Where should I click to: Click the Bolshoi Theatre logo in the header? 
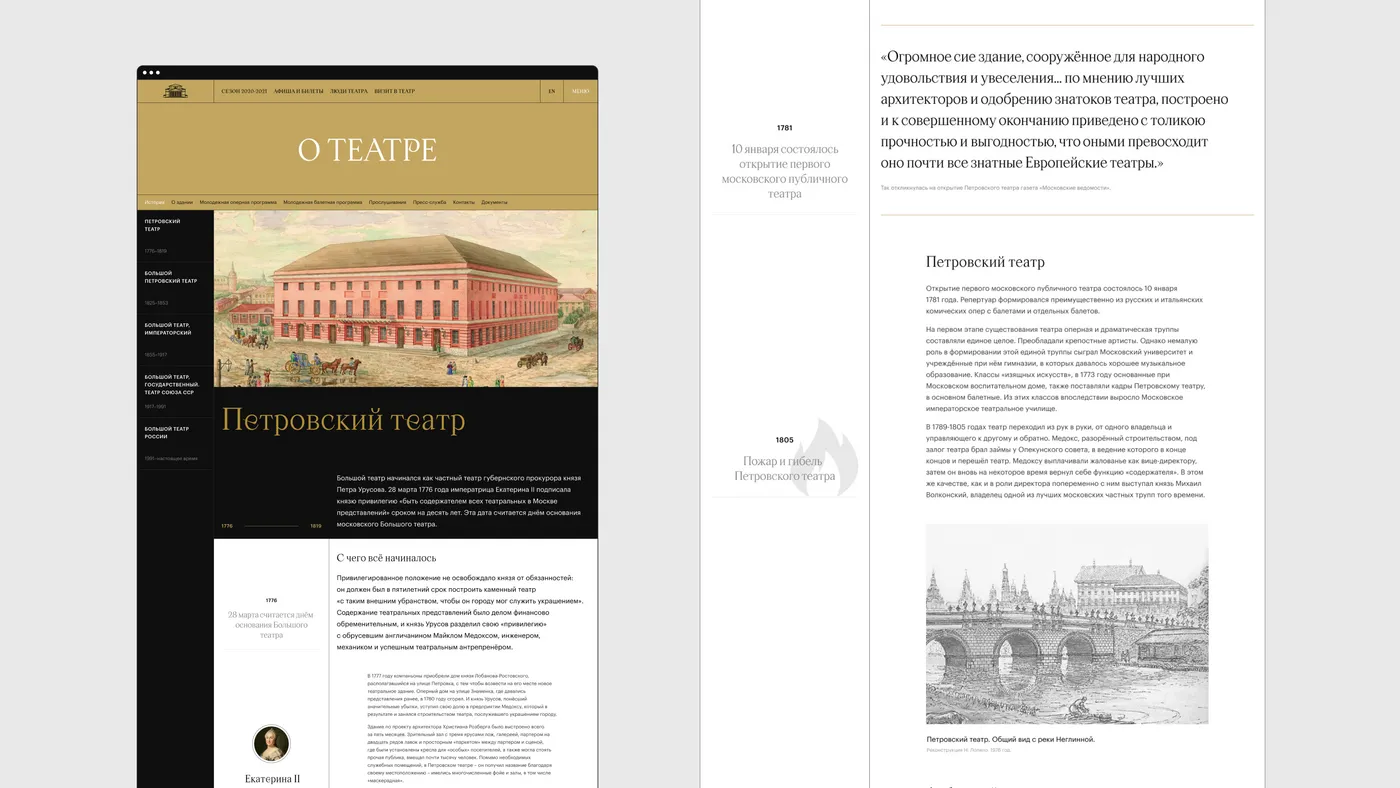(x=173, y=89)
